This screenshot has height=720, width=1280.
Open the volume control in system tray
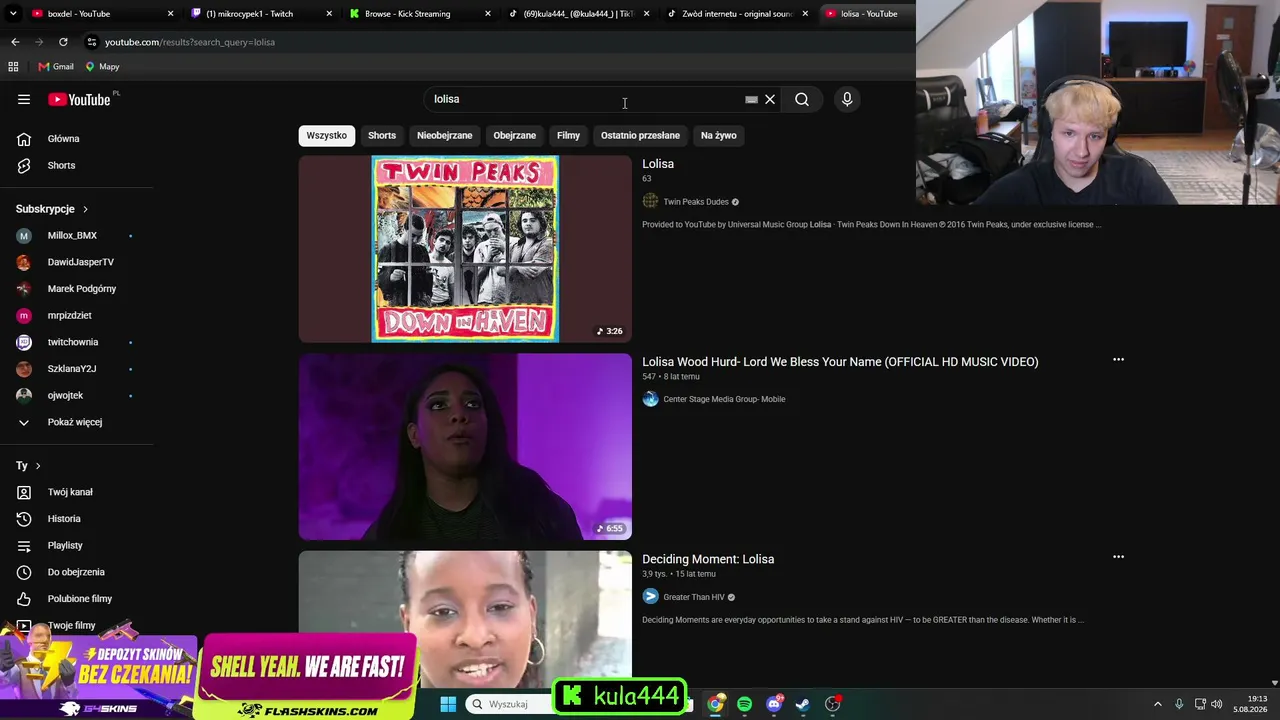click(x=1217, y=704)
